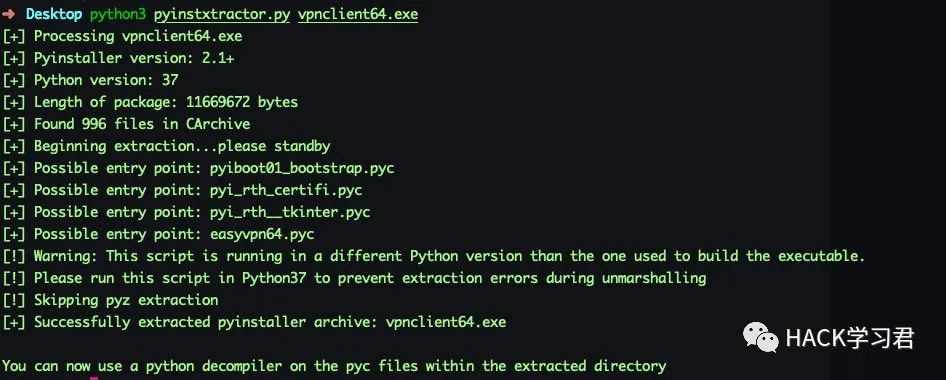Click the Successfully extracted pyinstaller archive line
The image size is (946, 380).
254,322
